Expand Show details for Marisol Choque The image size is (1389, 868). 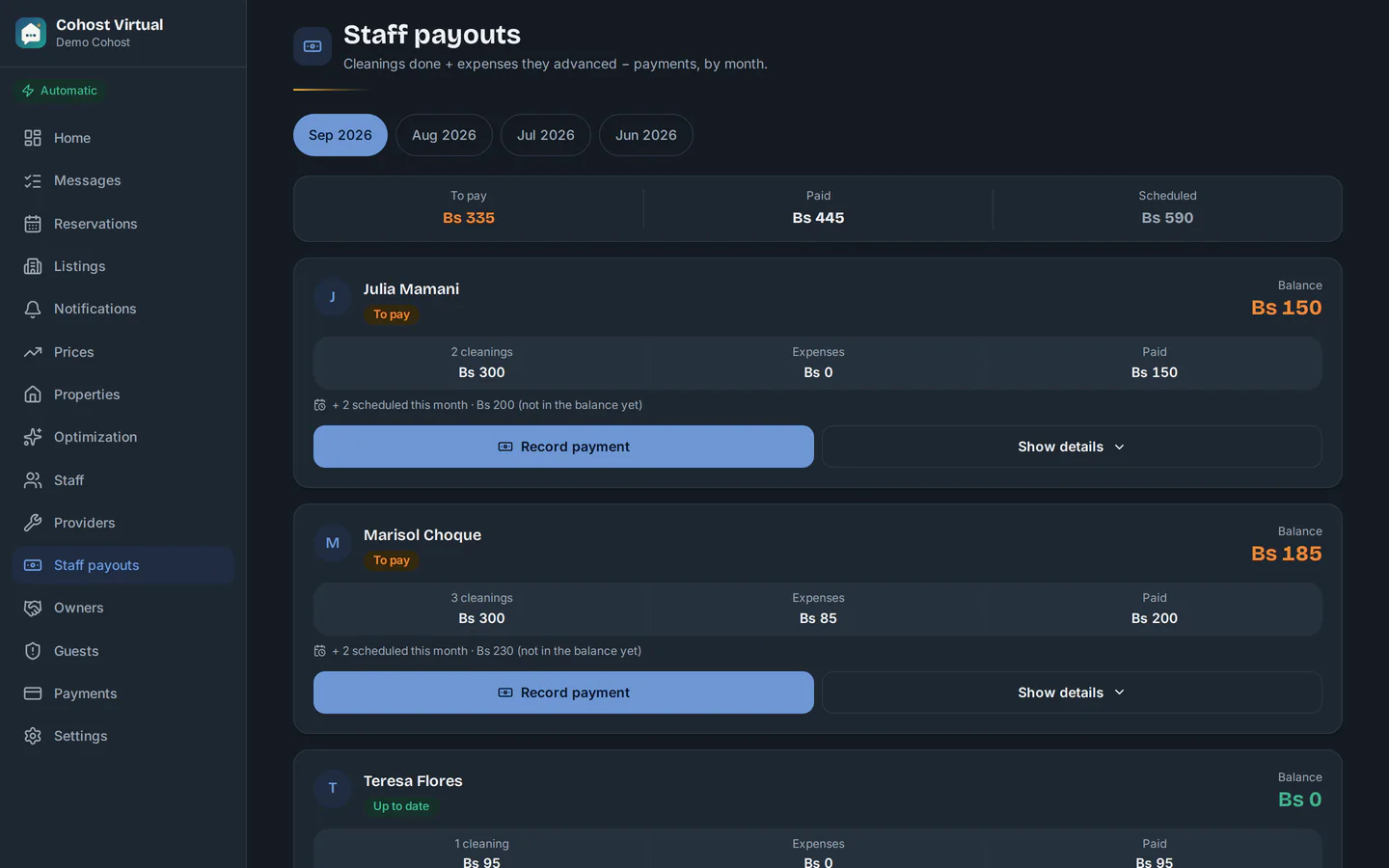(1072, 692)
